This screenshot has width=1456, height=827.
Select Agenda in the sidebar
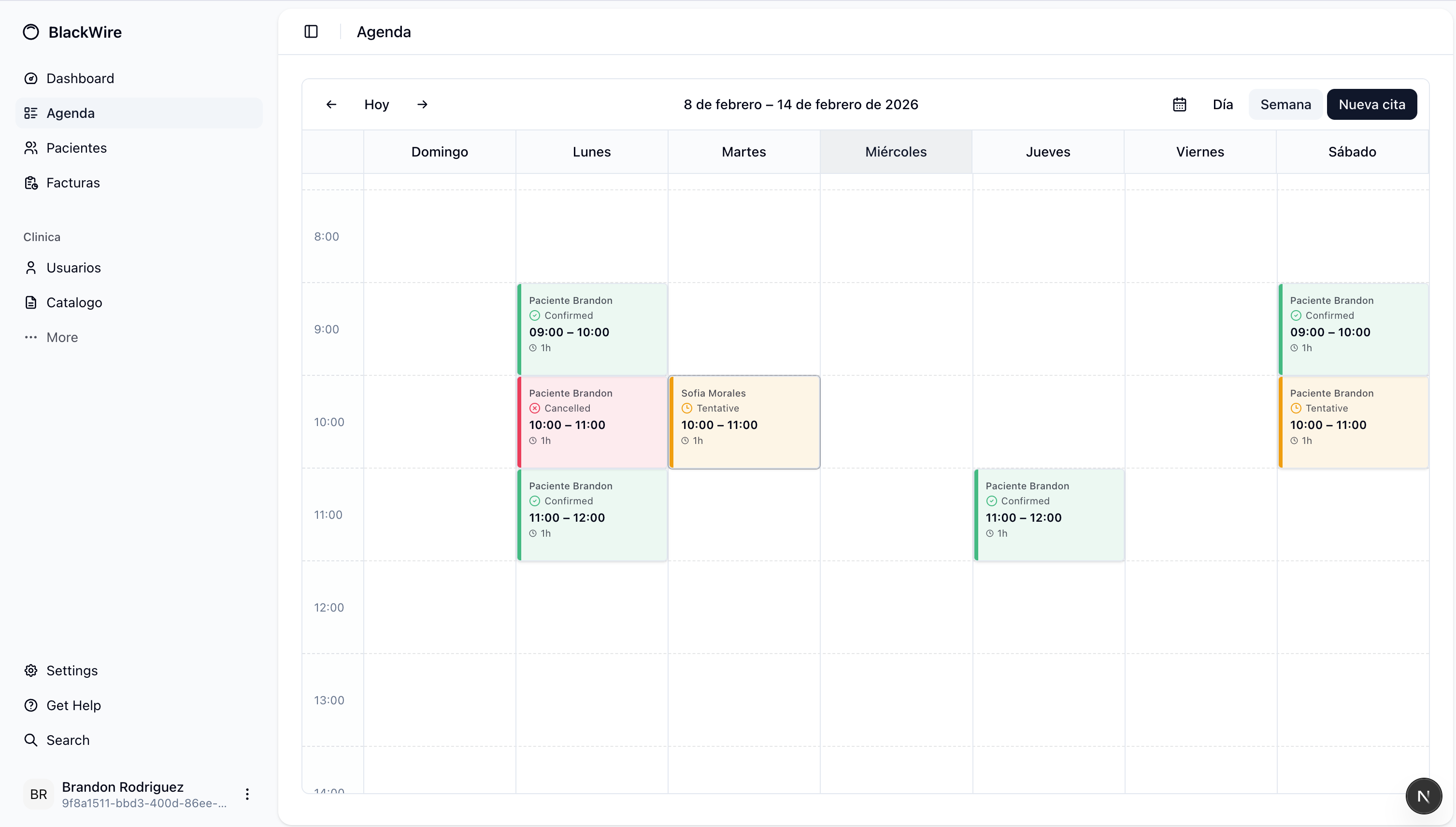pyautogui.click(x=70, y=113)
